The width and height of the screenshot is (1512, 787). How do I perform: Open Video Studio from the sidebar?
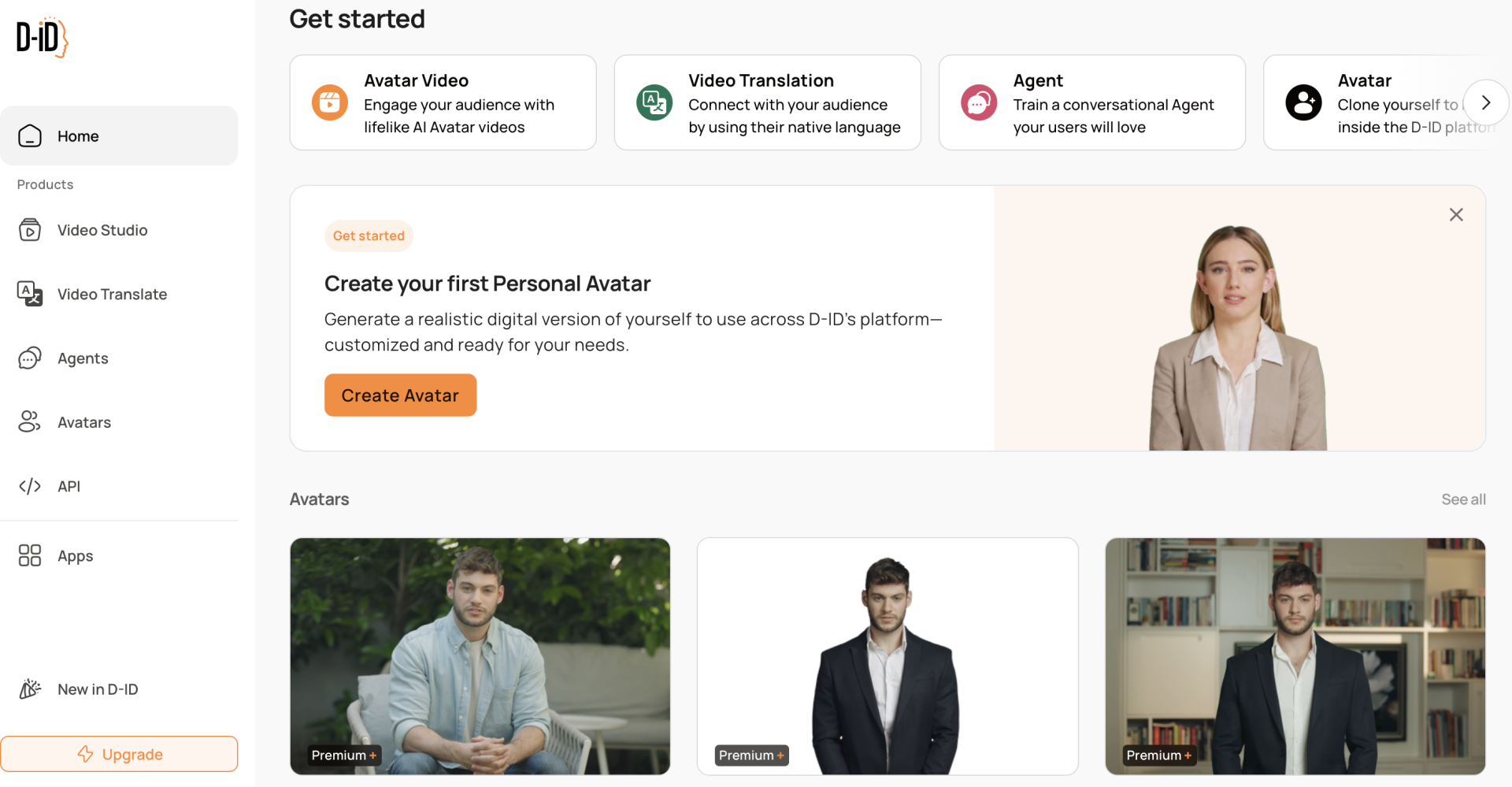tap(102, 230)
